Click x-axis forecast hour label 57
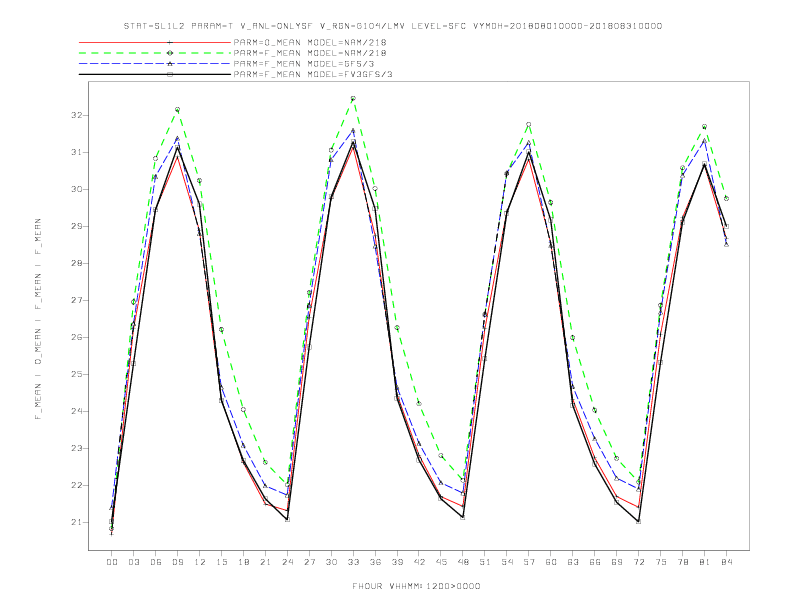Screen dimensions: 792x612 529,562
